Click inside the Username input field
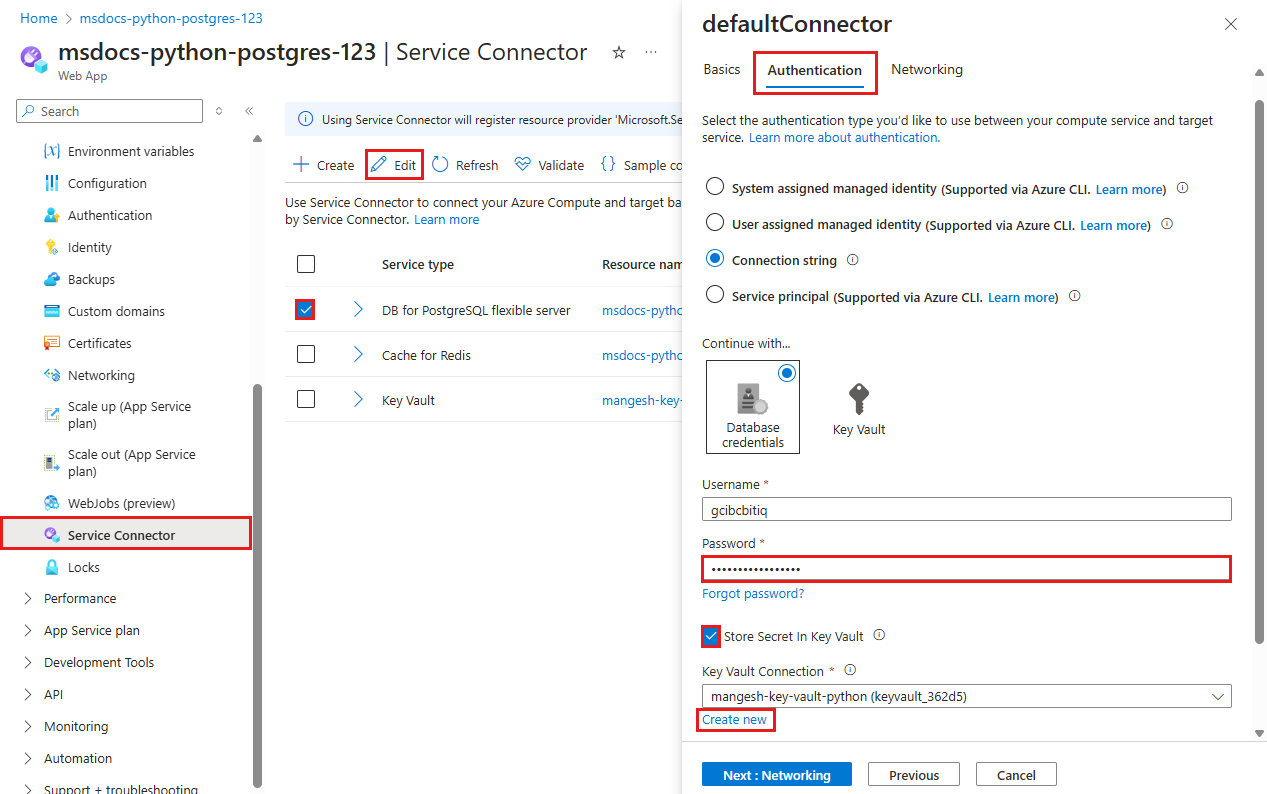Screen dimensions: 1267x794 point(965,509)
